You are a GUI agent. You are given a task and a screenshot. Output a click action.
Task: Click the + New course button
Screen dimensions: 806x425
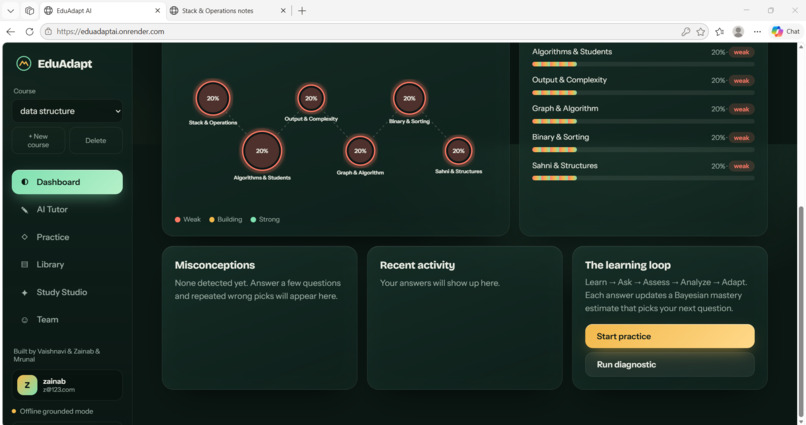[39, 140]
